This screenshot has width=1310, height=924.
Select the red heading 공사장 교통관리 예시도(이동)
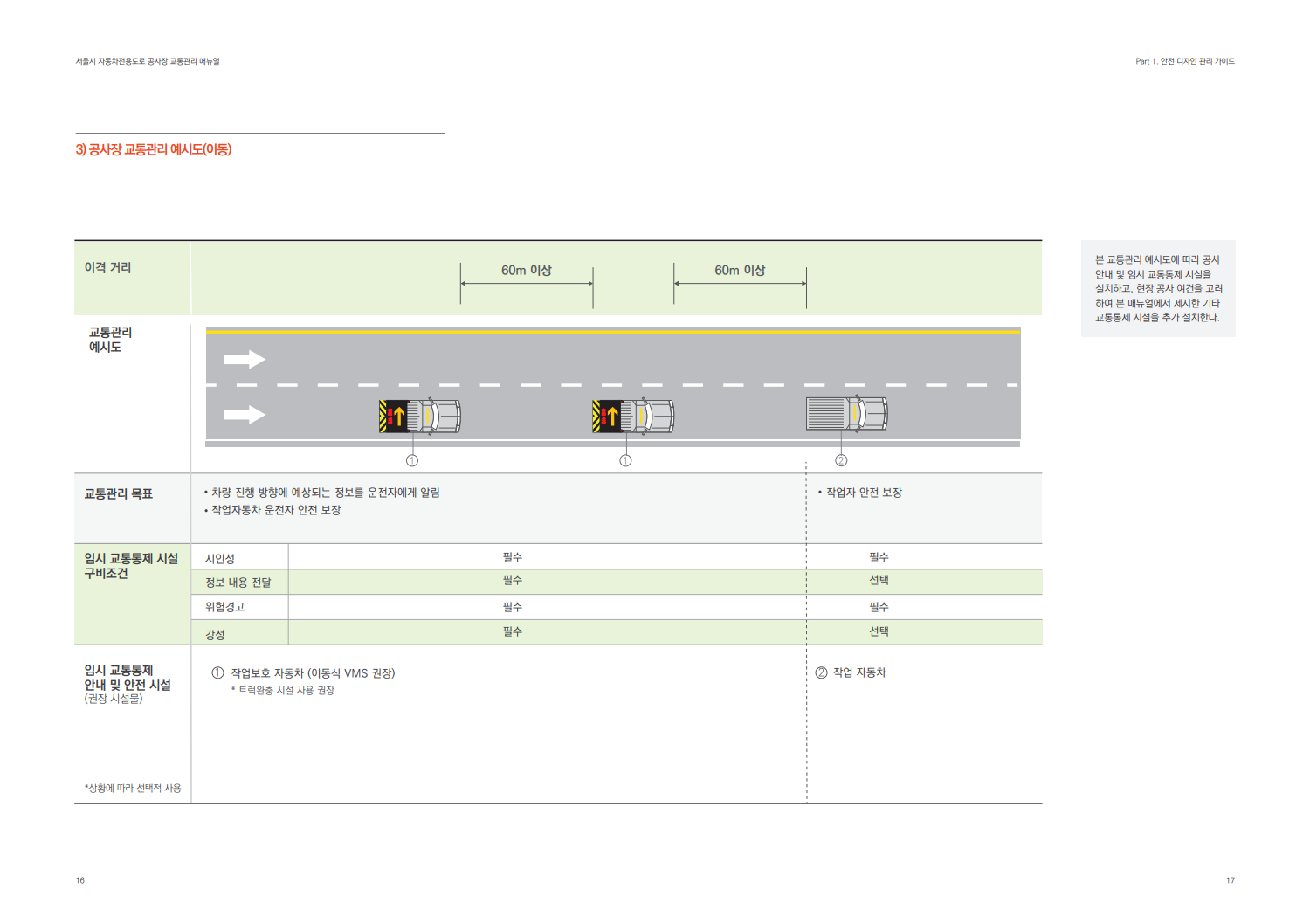tap(154, 149)
